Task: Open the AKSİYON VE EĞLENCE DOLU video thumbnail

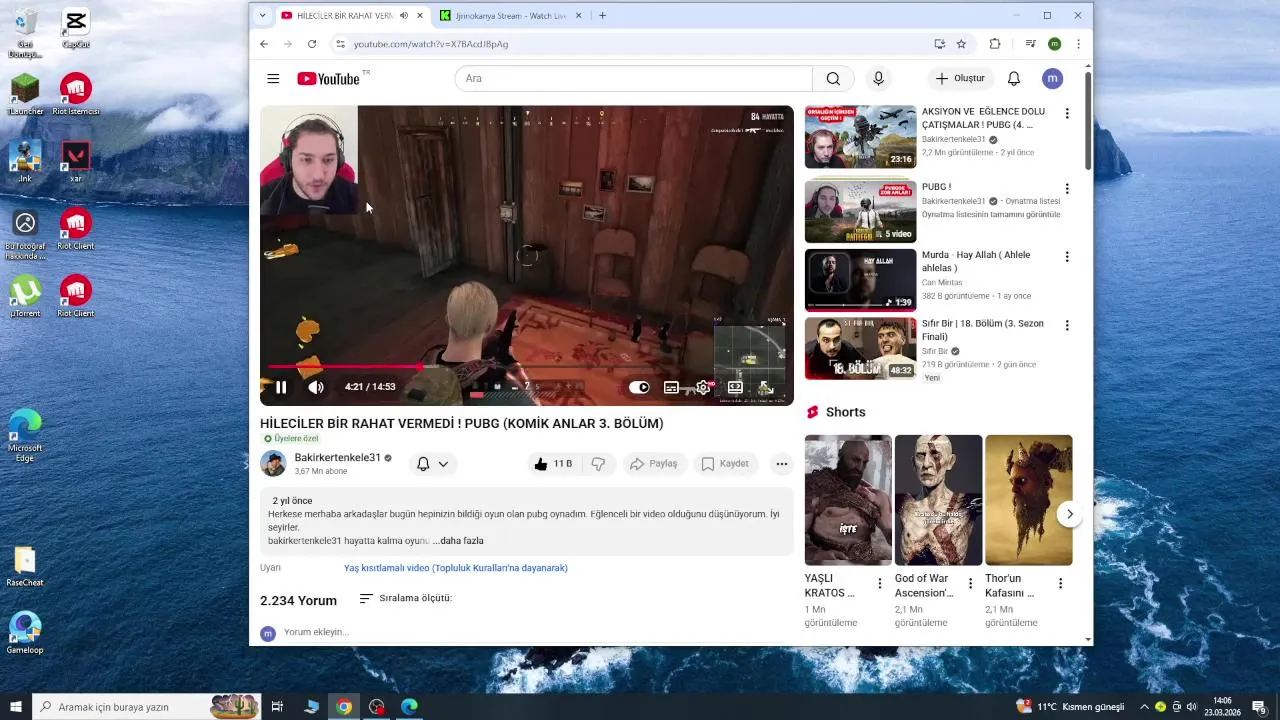Action: coord(860,137)
